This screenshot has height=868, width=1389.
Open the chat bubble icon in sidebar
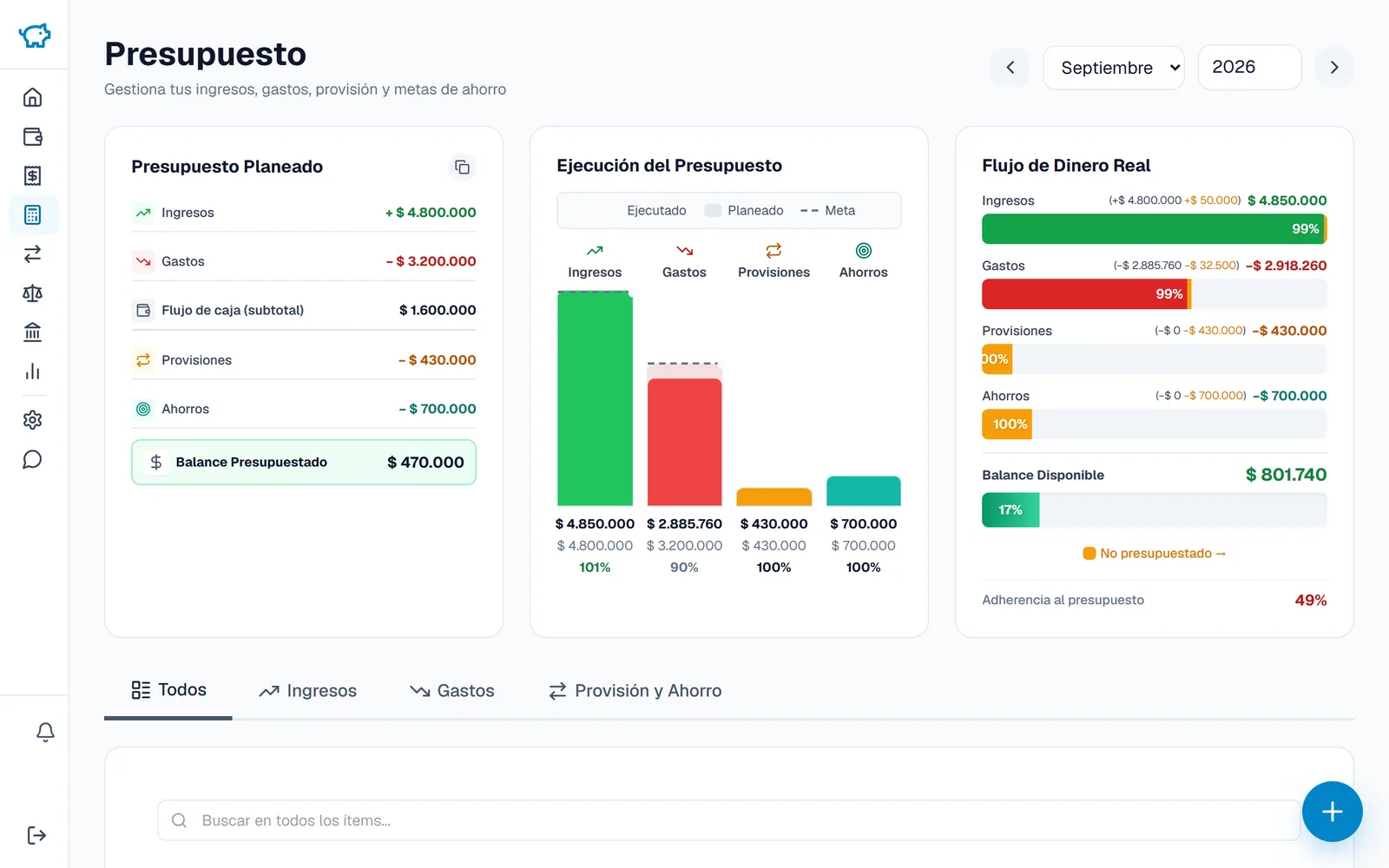[x=32, y=459]
